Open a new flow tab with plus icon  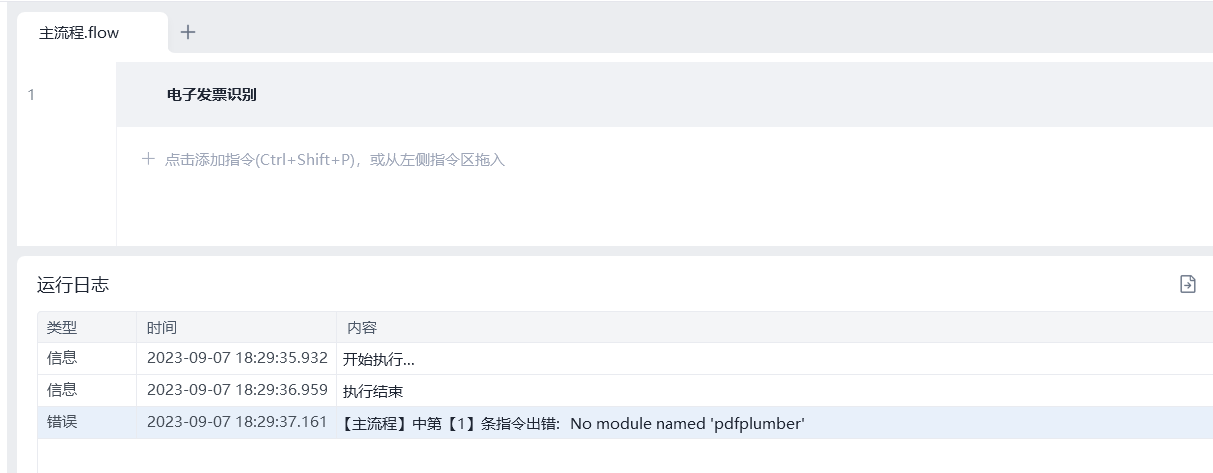[x=188, y=32]
